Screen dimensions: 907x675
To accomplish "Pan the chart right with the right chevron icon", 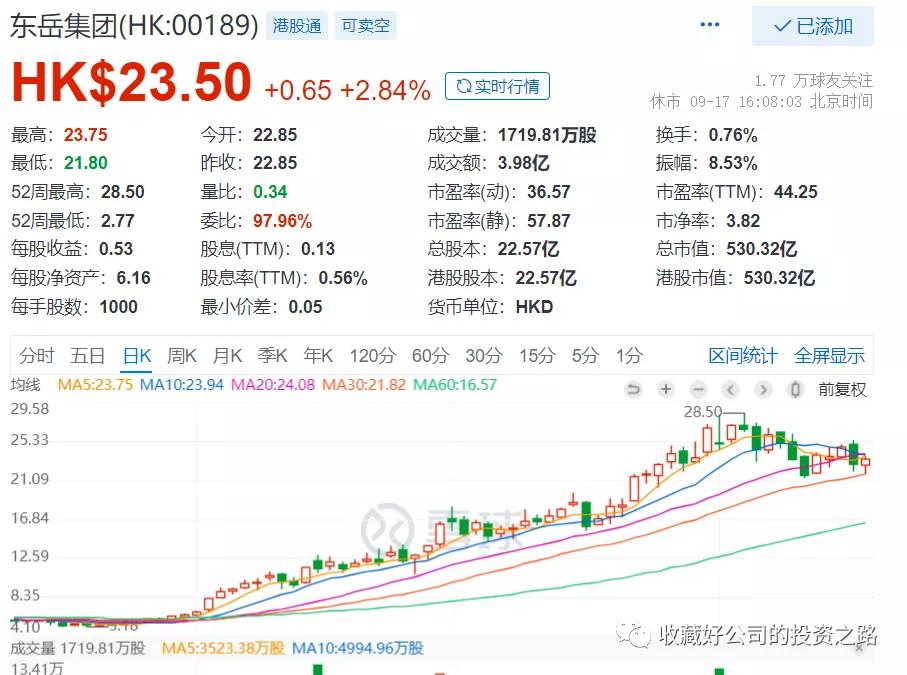I will 763,389.
